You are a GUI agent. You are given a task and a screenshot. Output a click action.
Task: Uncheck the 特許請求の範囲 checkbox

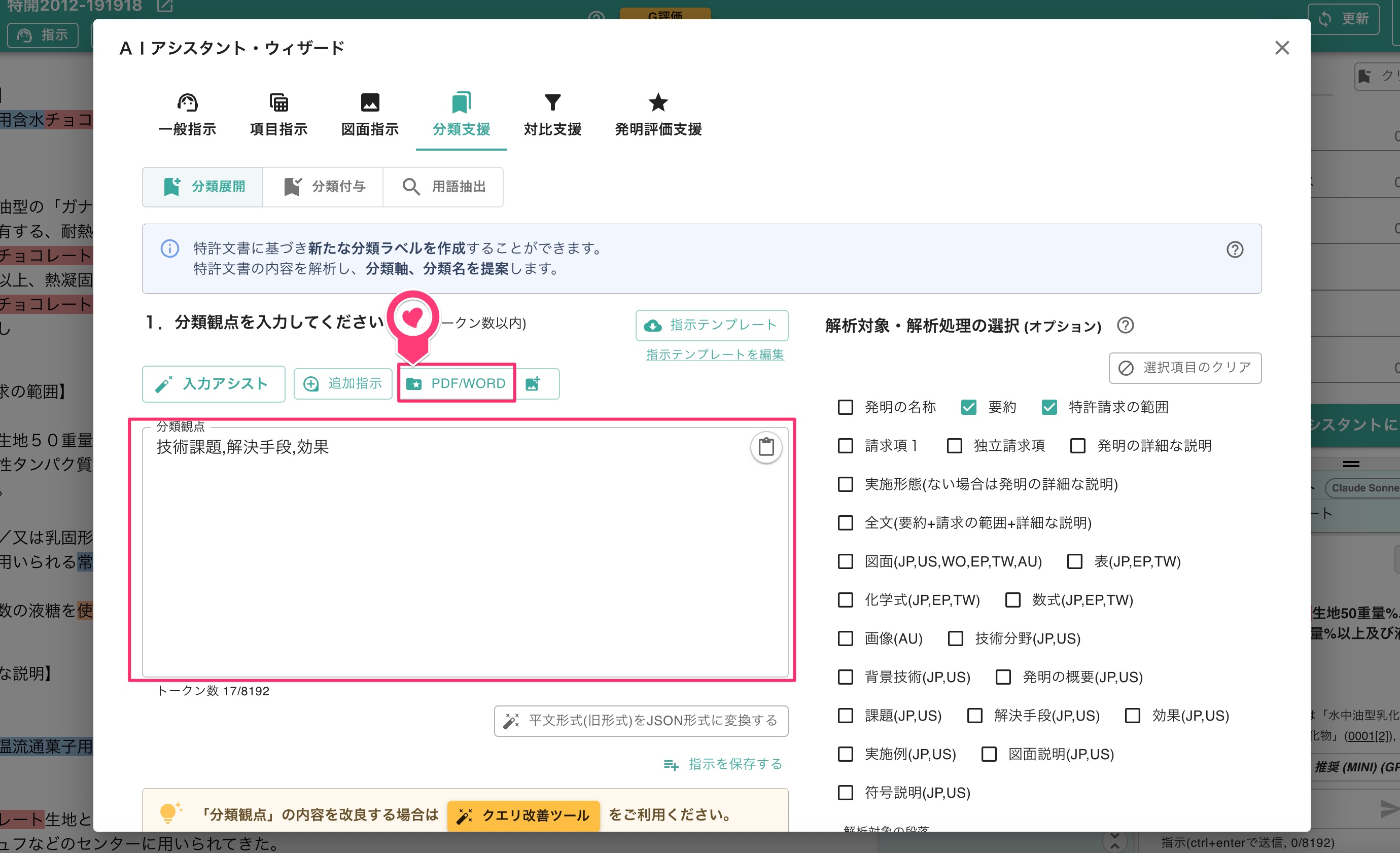point(1049,407)
